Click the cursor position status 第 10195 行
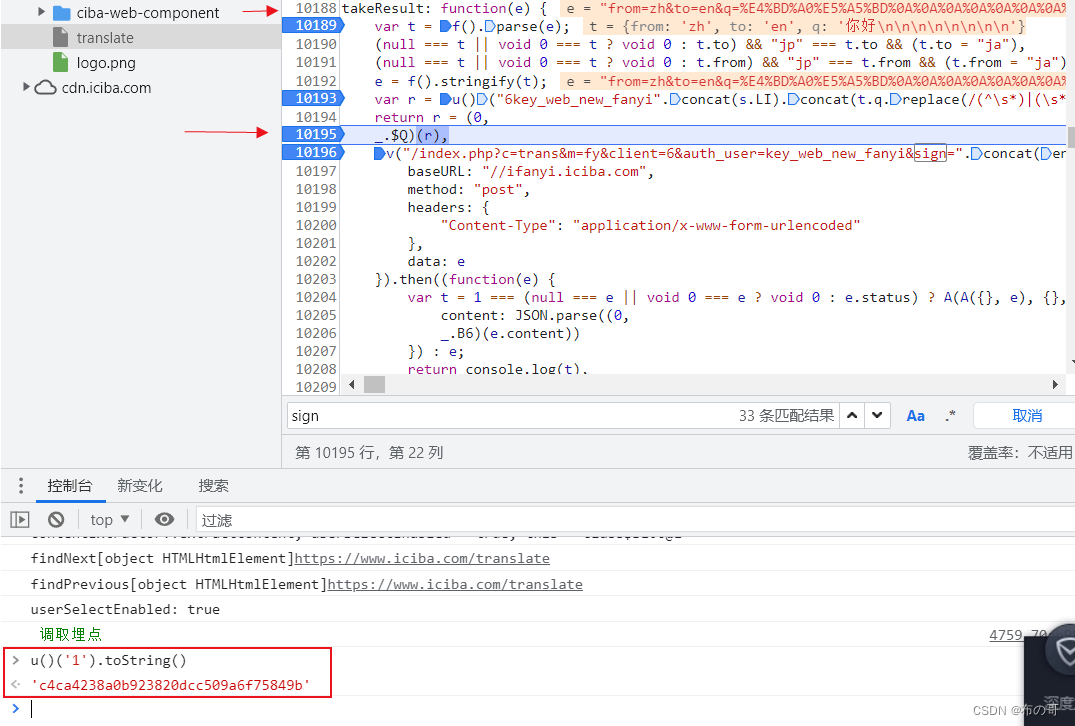This screenshot has height=726, width=1075. pyautogui.click(x=369, y=452)
